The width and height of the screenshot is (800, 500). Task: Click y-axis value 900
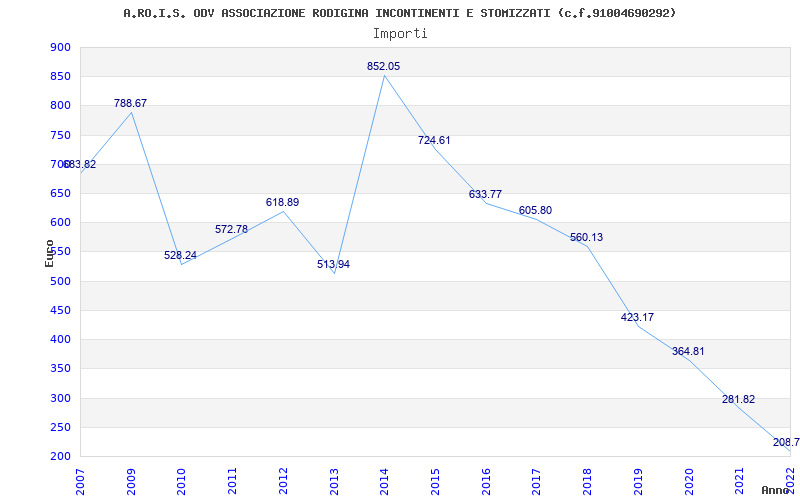pyautogui.click(x=60, y=47)
